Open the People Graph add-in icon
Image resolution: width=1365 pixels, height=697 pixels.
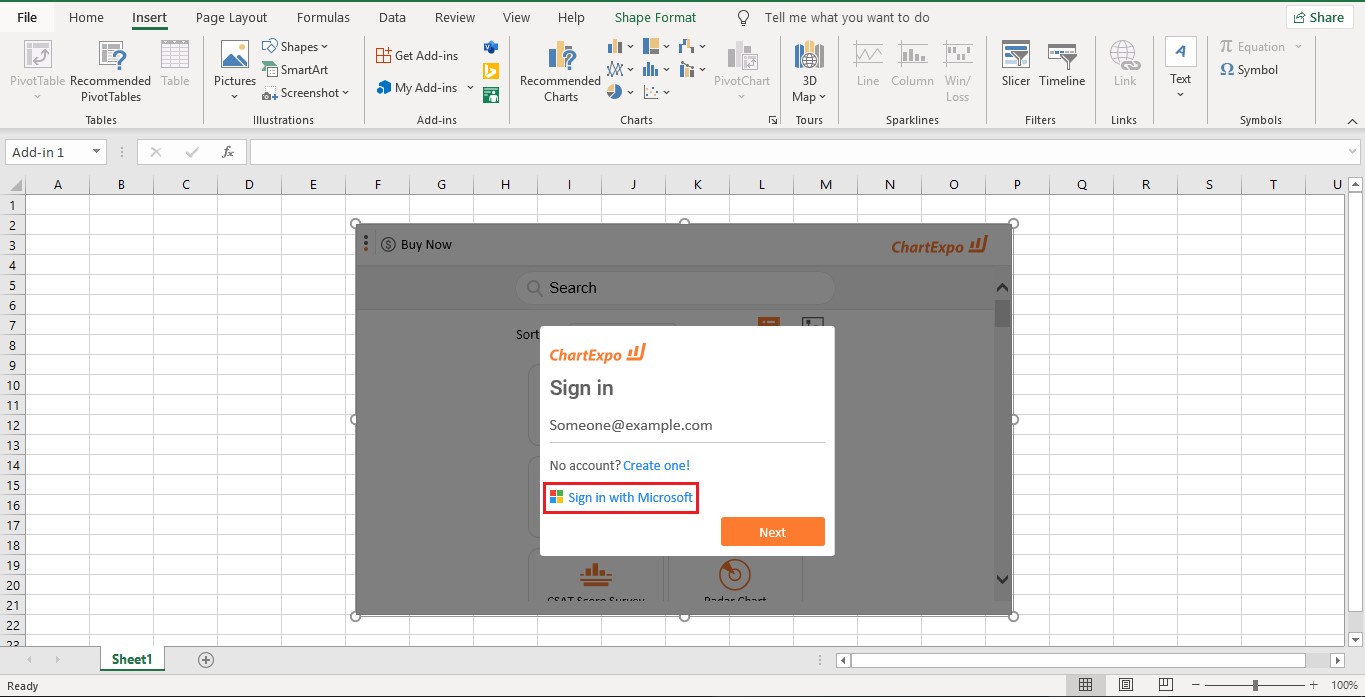tap(491, 95)
